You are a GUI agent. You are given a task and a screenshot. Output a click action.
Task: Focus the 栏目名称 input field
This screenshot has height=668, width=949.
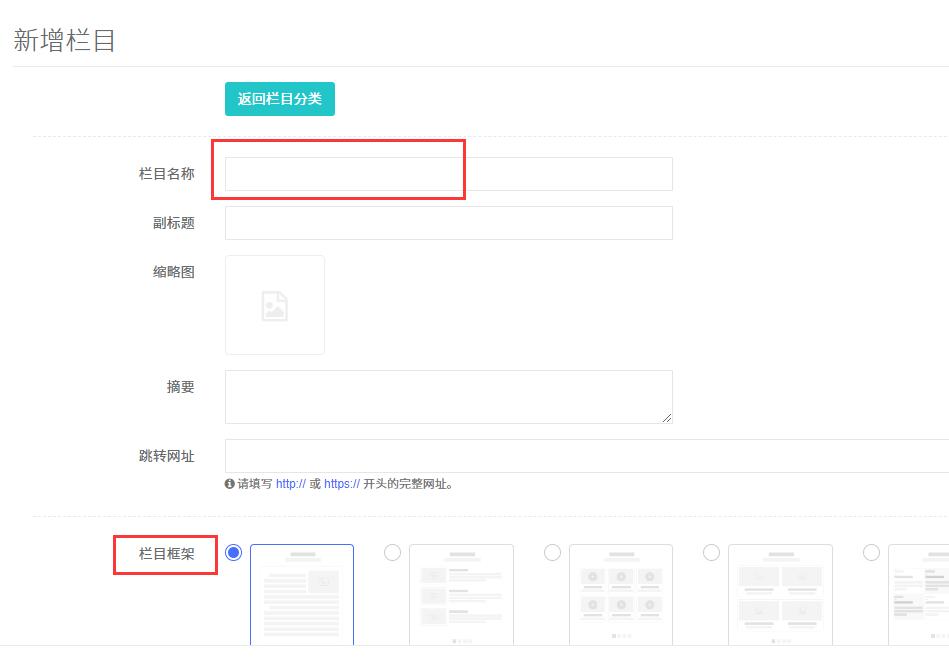coord(448,174)
